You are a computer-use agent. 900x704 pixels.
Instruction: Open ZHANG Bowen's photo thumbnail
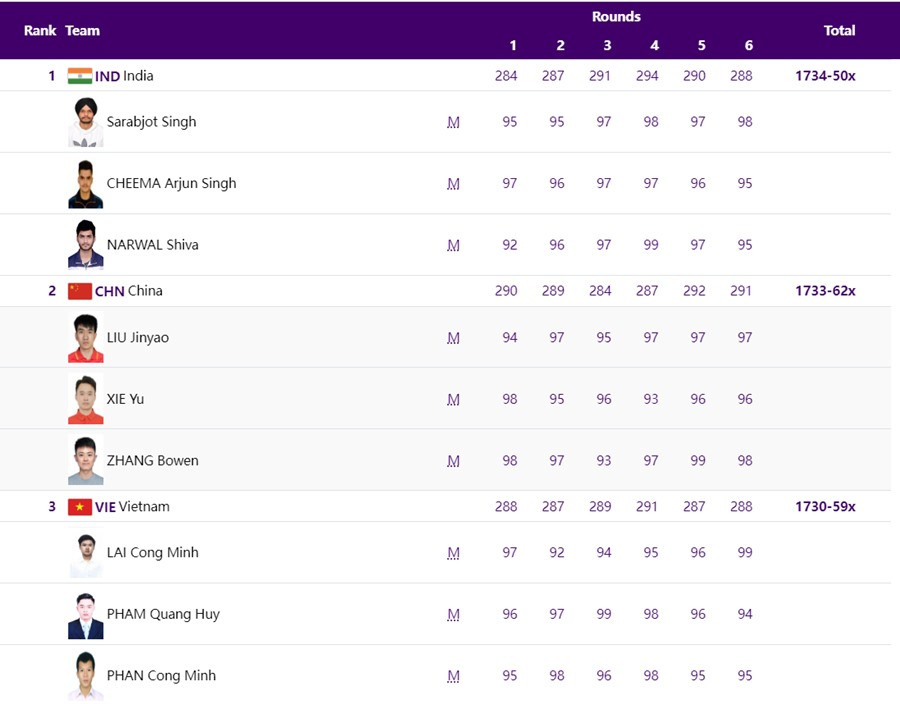point(86,461)
